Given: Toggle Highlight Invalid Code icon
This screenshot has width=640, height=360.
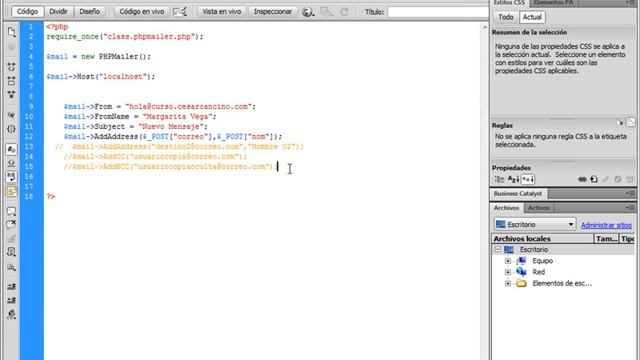Looking at the screenshot, I should (x=11, y=163).
